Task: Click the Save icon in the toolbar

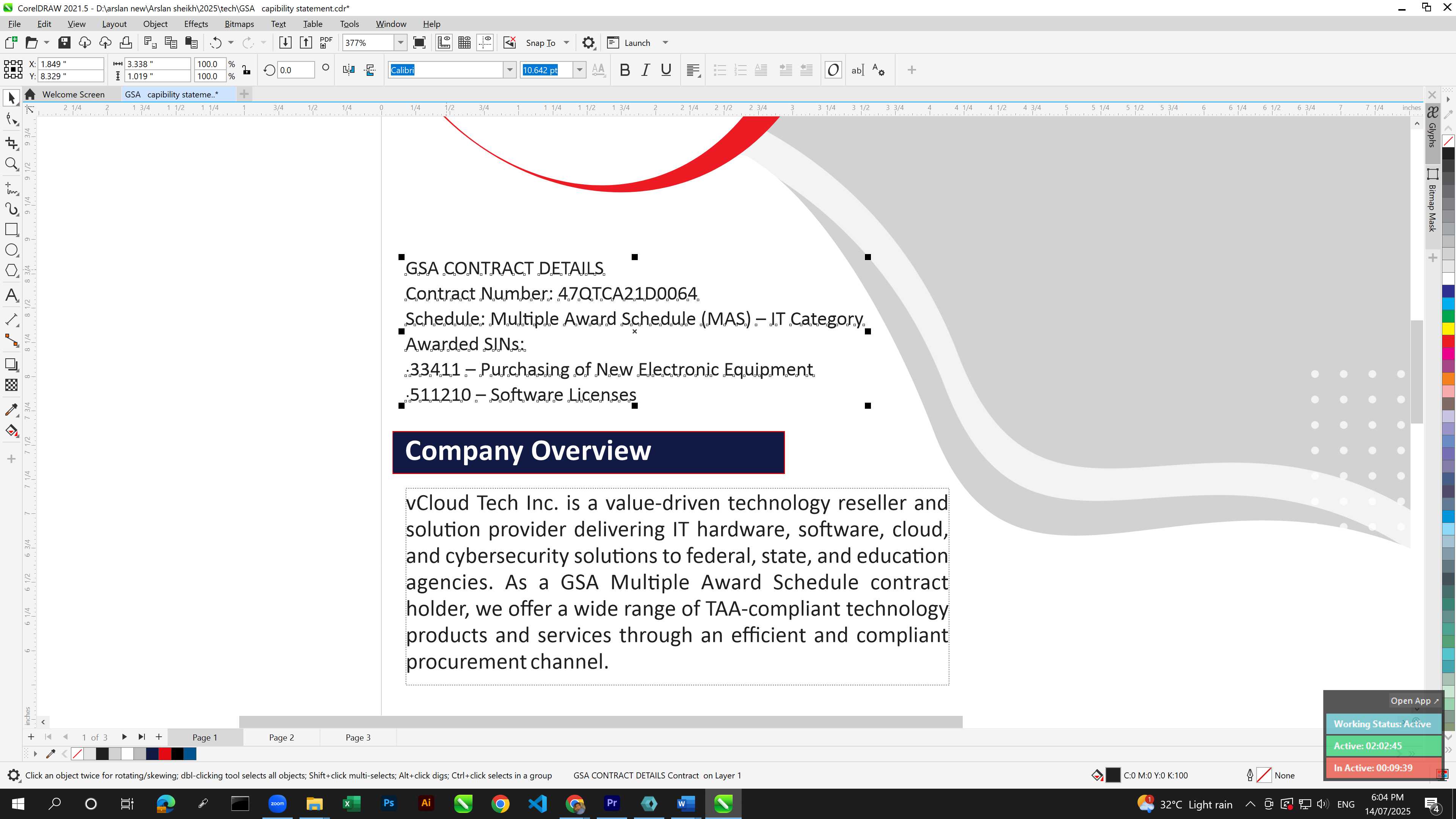Action: (x=64, y=42)
